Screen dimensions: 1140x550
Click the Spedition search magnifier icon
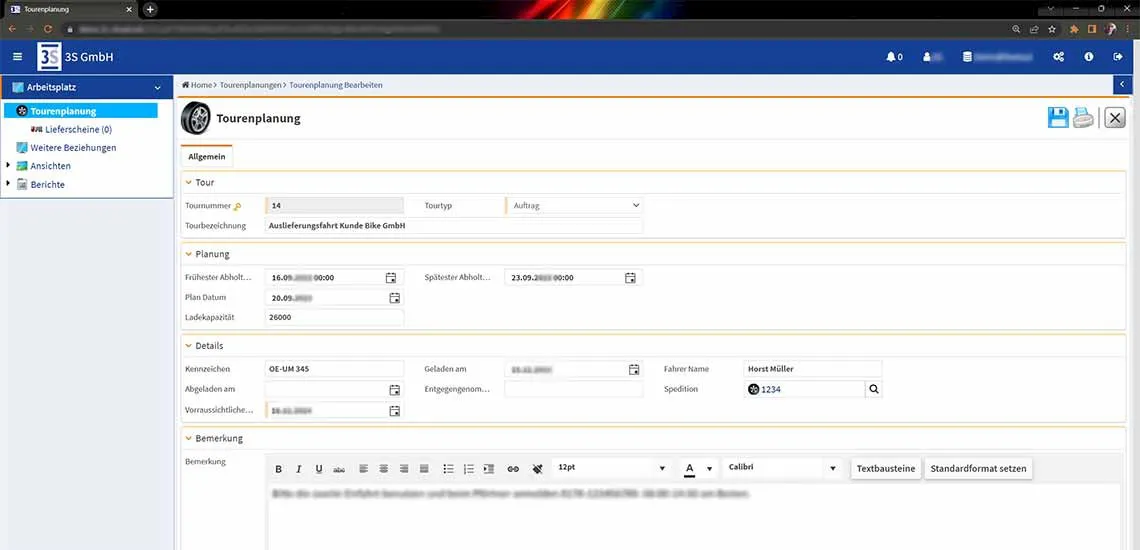pos(874,389)
